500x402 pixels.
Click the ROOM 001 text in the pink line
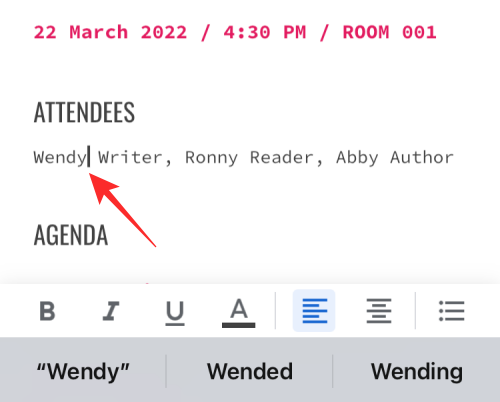coord(390,33)
